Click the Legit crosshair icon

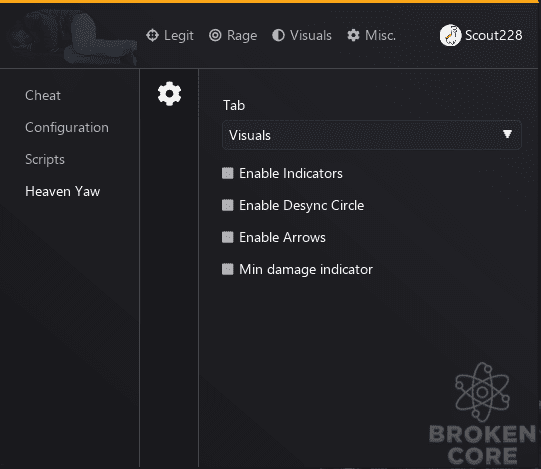coord(152,35)
